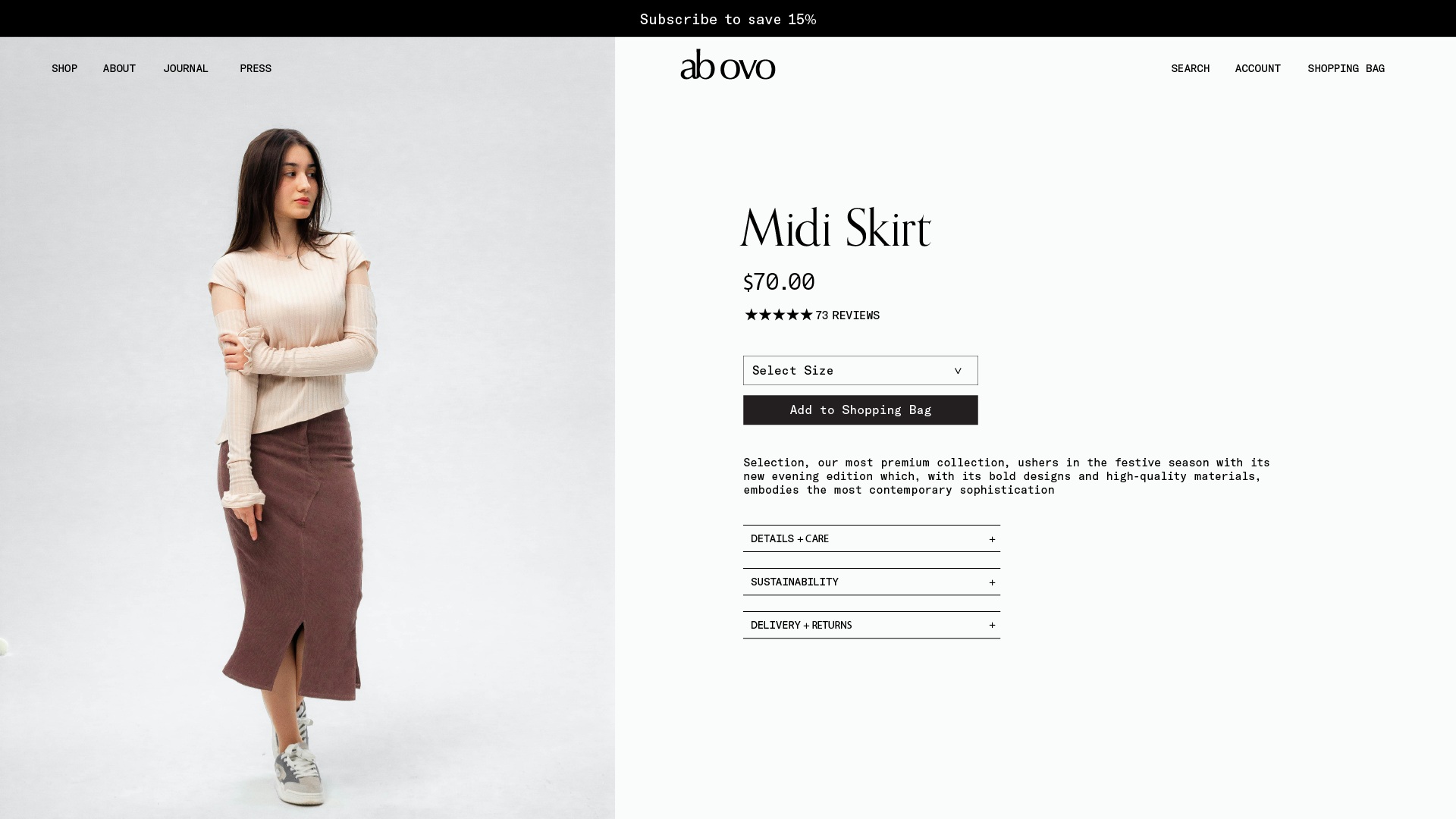Expand the Details + Care section
Image resolution: width=1456 pixels, height=819 pixels.
pos(871,538)
